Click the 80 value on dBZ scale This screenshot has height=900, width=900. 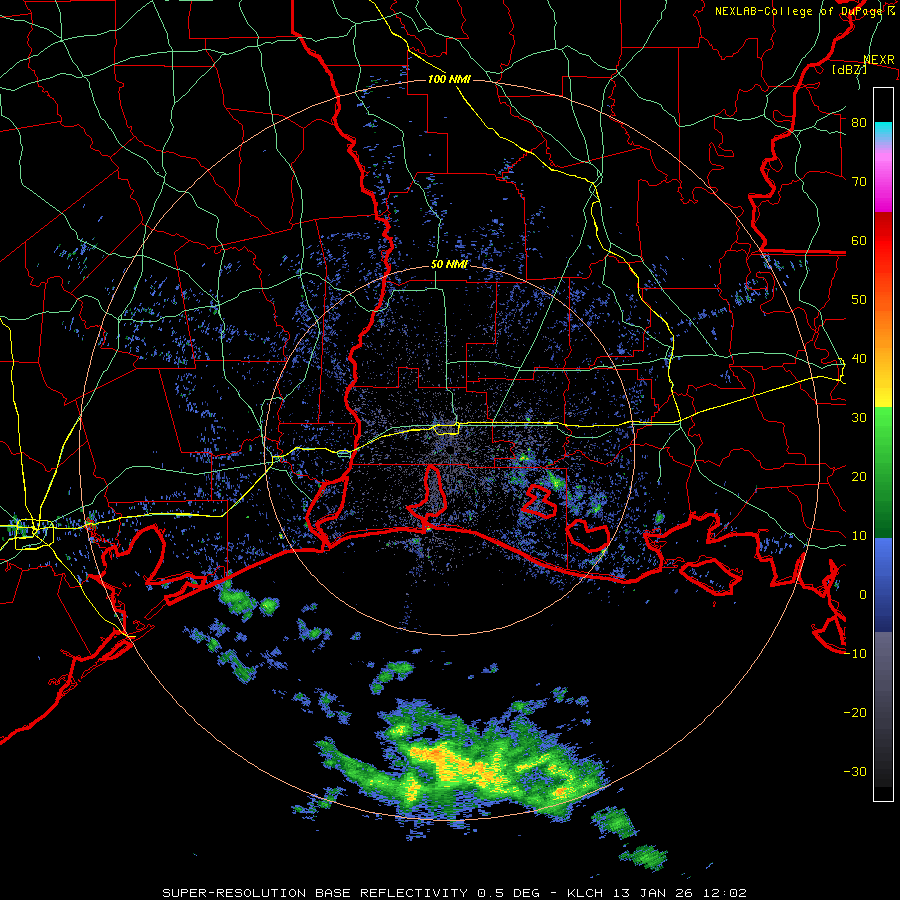click(x=859, y=122)
